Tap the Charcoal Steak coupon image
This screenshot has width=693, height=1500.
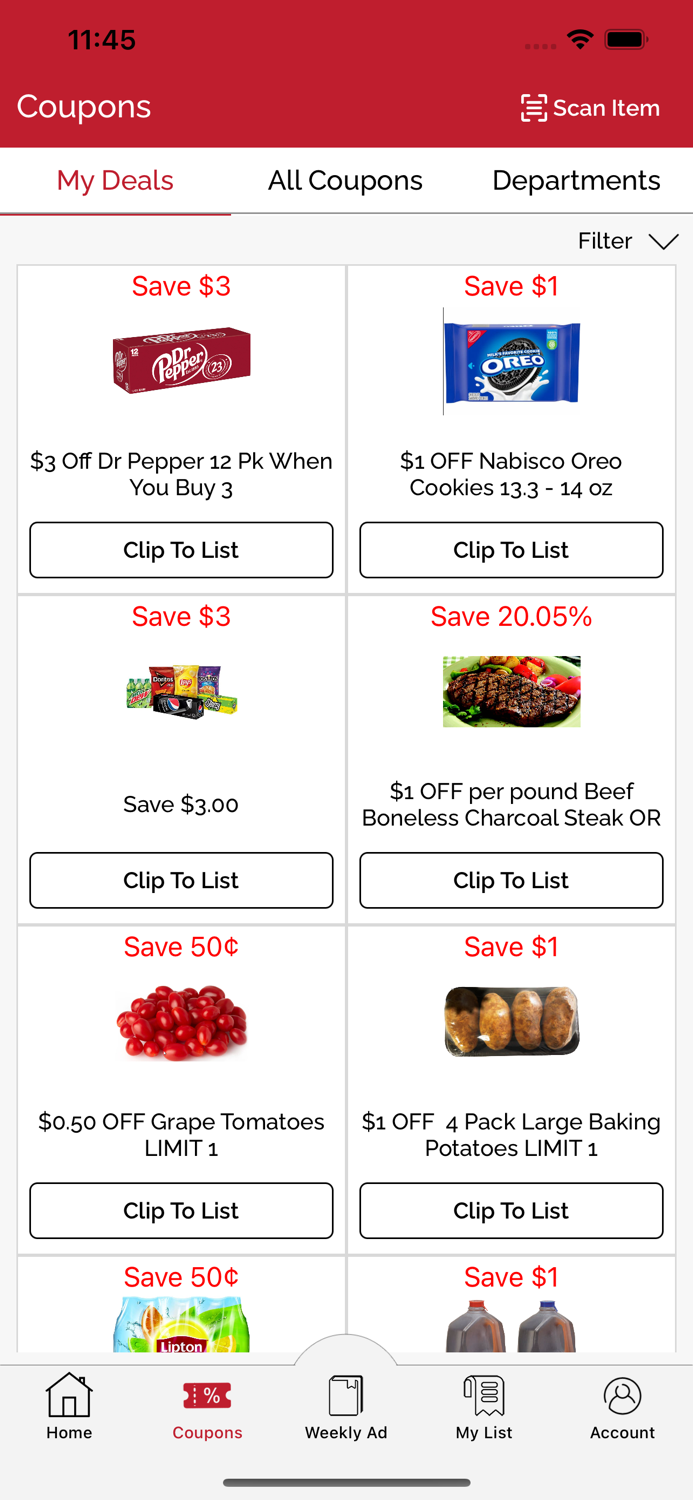coord(511,691)
